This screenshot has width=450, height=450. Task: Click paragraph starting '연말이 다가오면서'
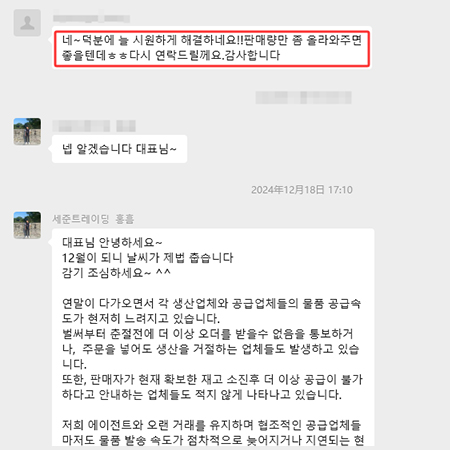pos(212,311)
